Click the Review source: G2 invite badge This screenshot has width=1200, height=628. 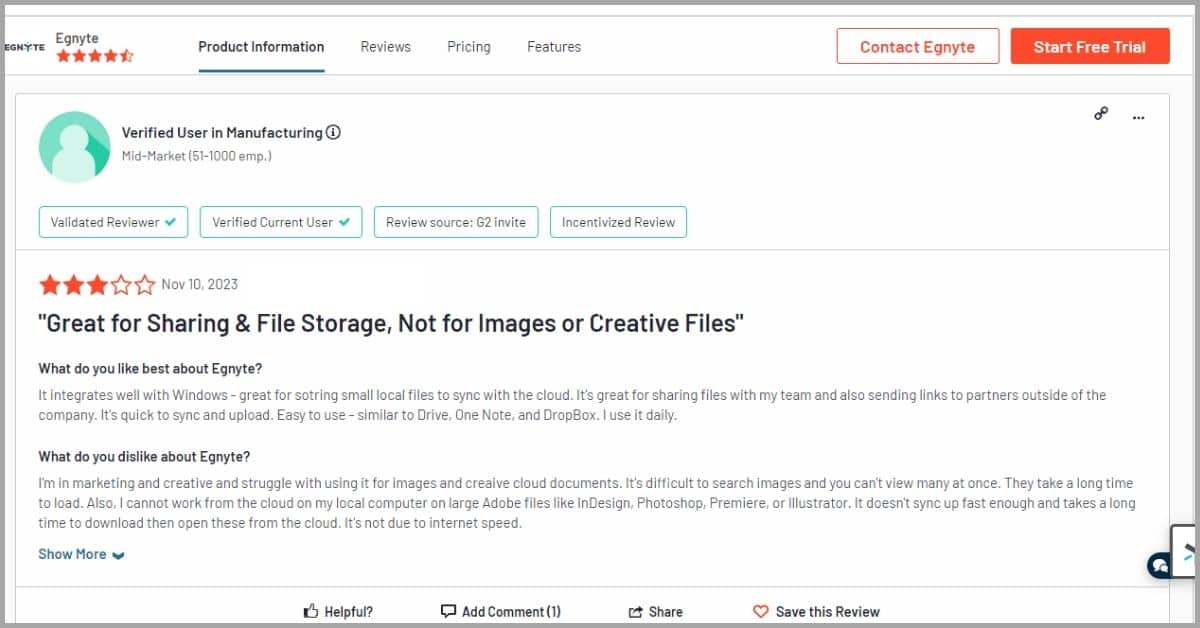[456, 222]
